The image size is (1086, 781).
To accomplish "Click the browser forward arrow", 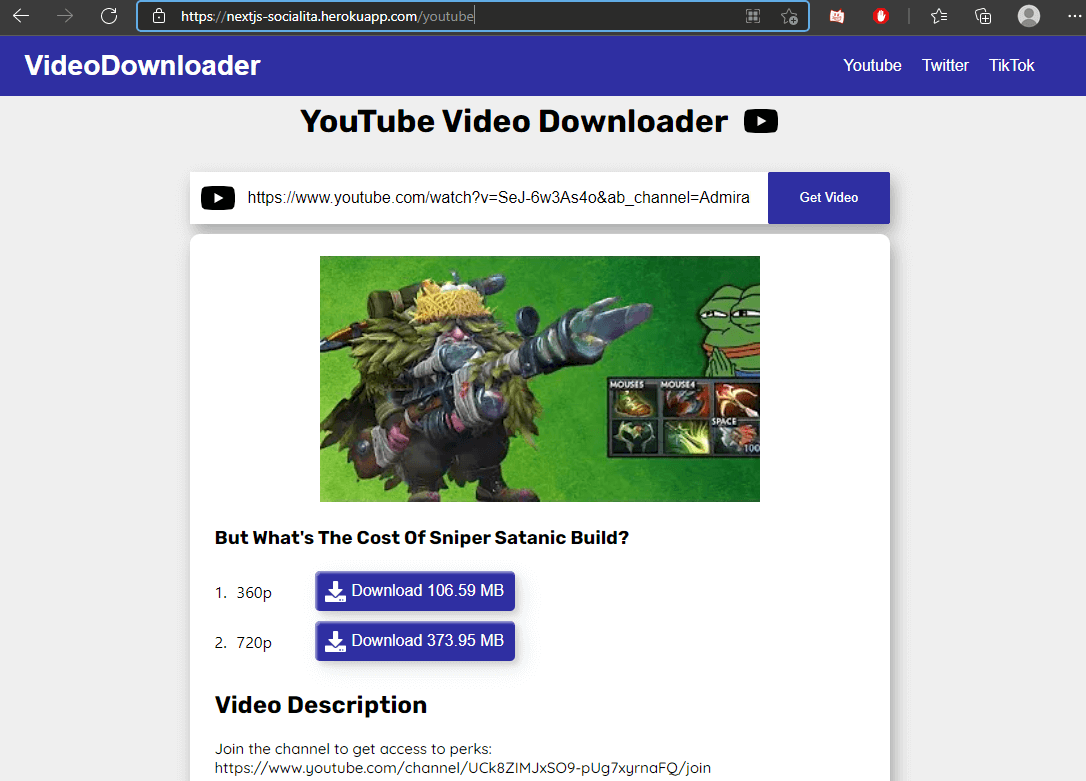I will 65,16.
